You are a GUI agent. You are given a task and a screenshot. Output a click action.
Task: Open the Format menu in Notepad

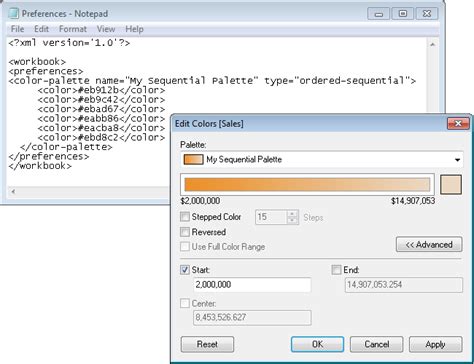pyautogui.click(x=73, y=29)
